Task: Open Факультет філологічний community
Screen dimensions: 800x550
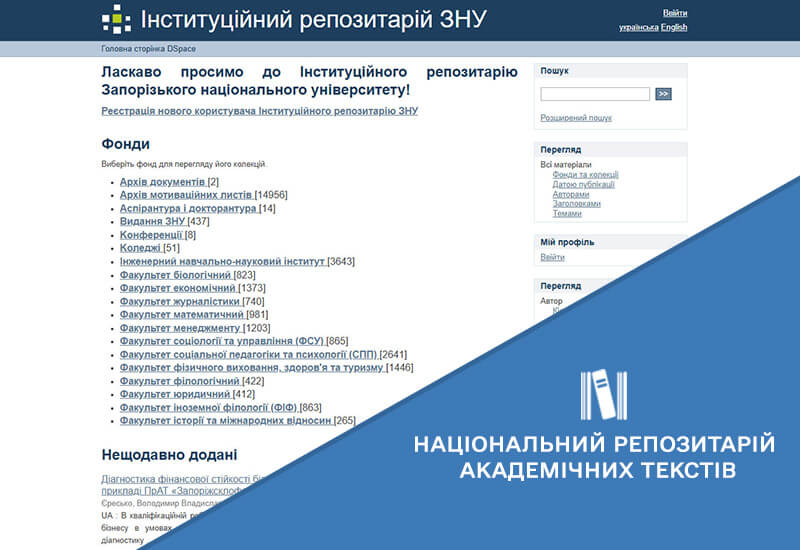Action: tap(180, 381)
